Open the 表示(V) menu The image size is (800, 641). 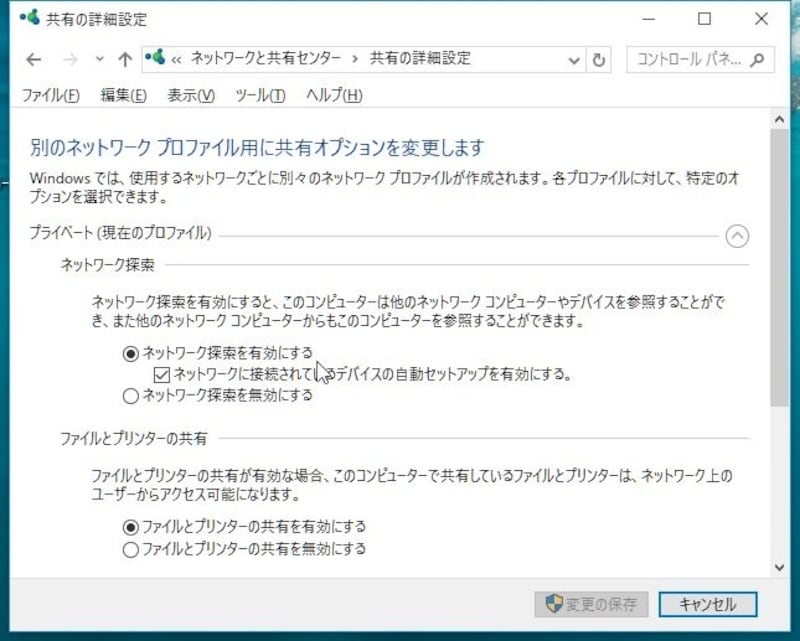coord(191,95)
